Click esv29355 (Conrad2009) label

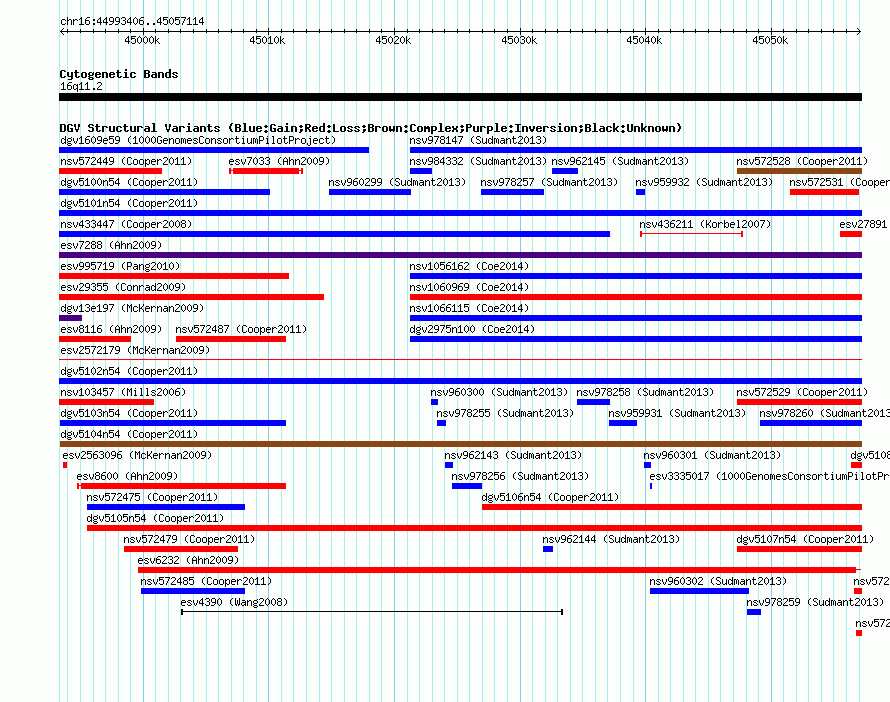tap(123, 287)
